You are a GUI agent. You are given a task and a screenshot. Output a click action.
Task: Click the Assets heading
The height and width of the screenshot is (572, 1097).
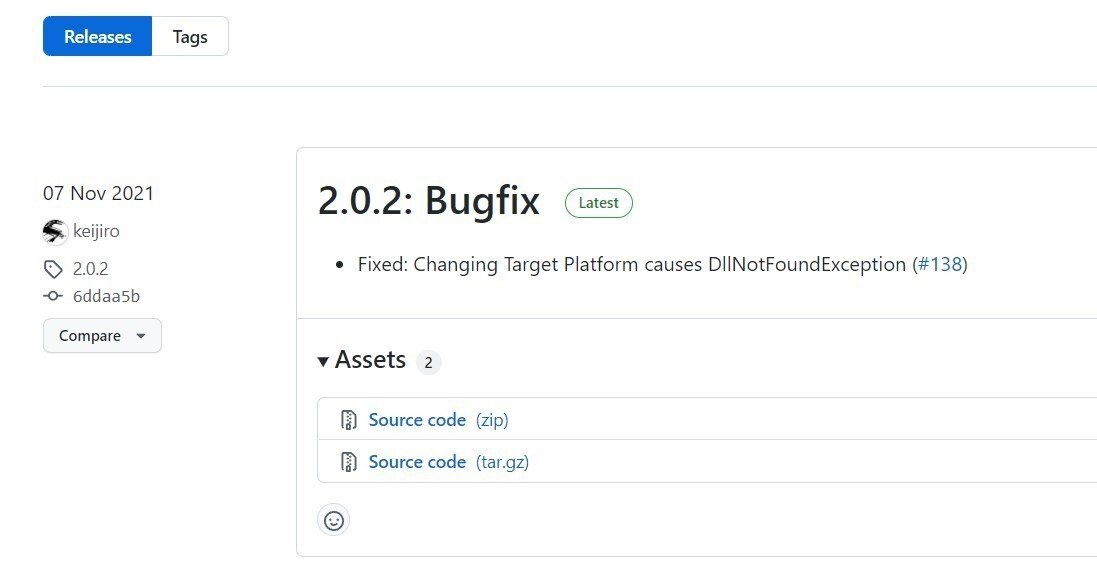370,360
